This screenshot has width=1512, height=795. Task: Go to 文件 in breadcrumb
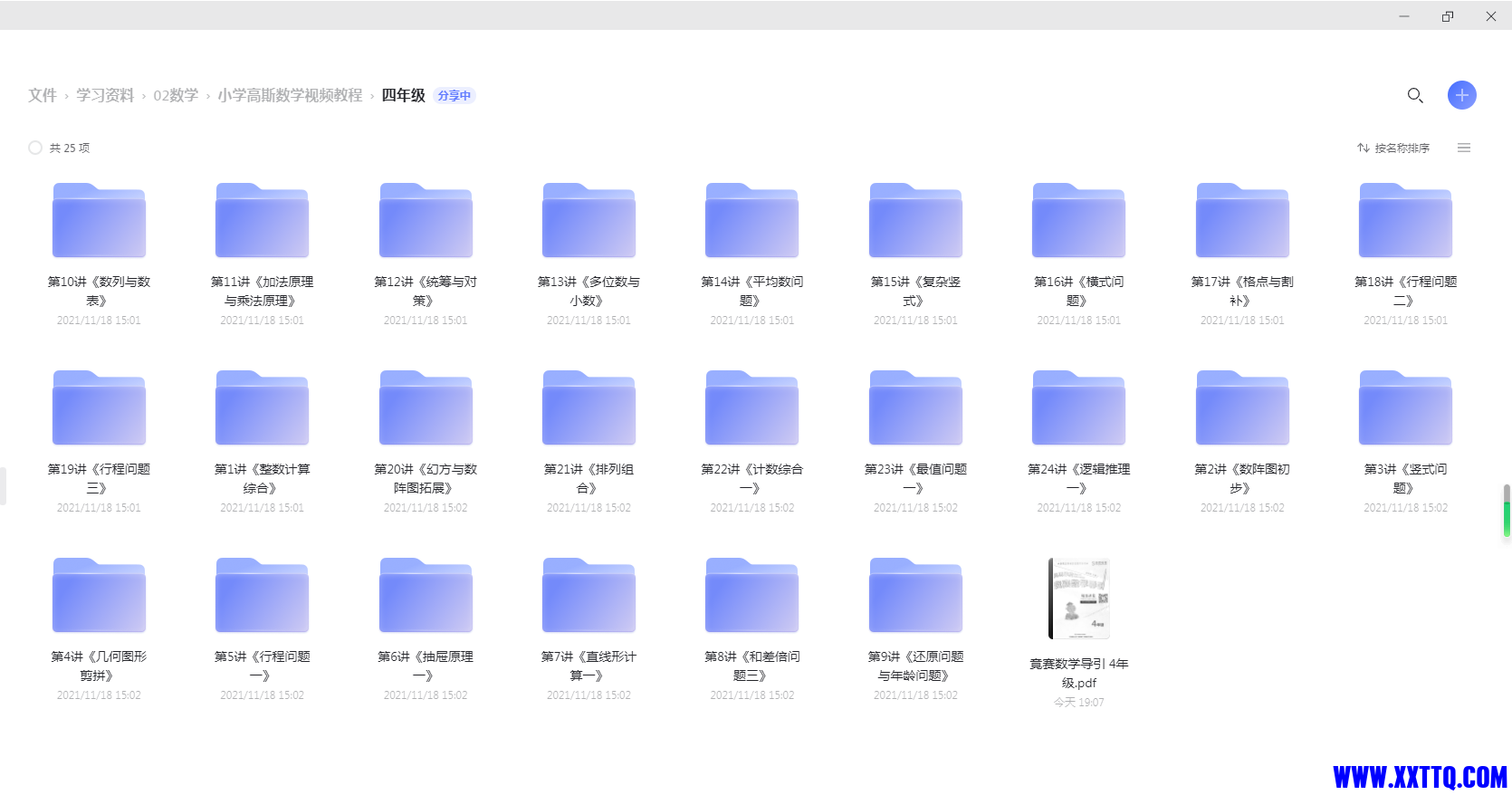43,95
